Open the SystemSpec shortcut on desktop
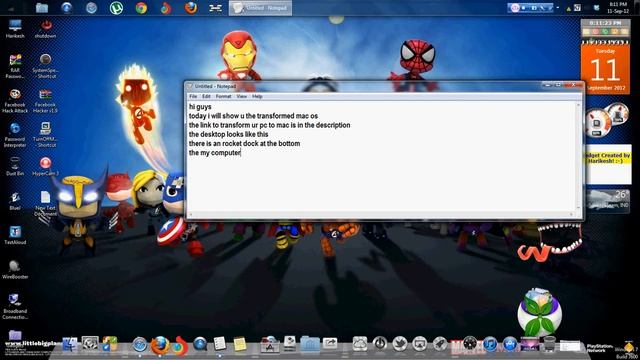640x360 pixels. point(45,66)
